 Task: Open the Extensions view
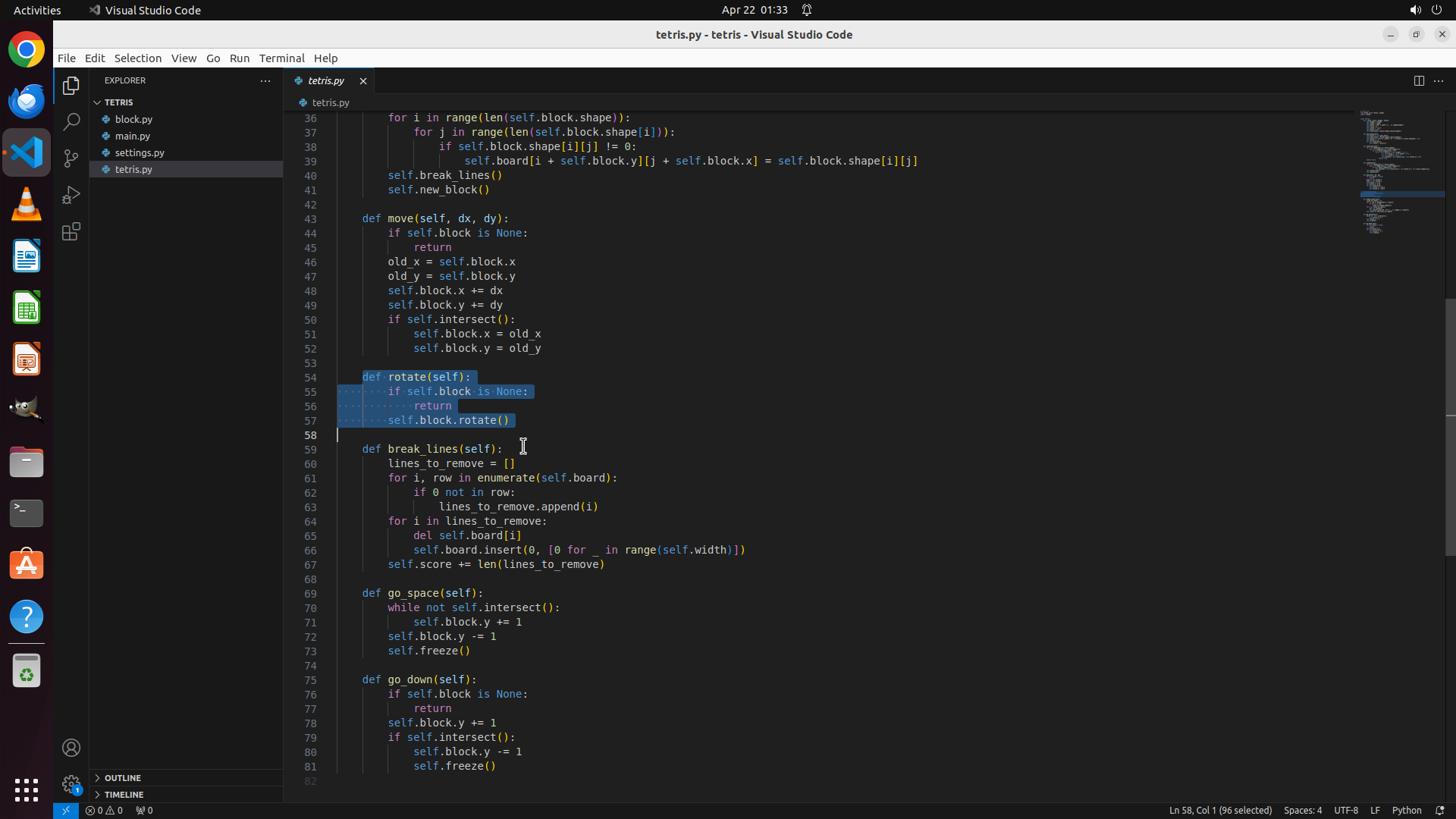click(71, 231)
